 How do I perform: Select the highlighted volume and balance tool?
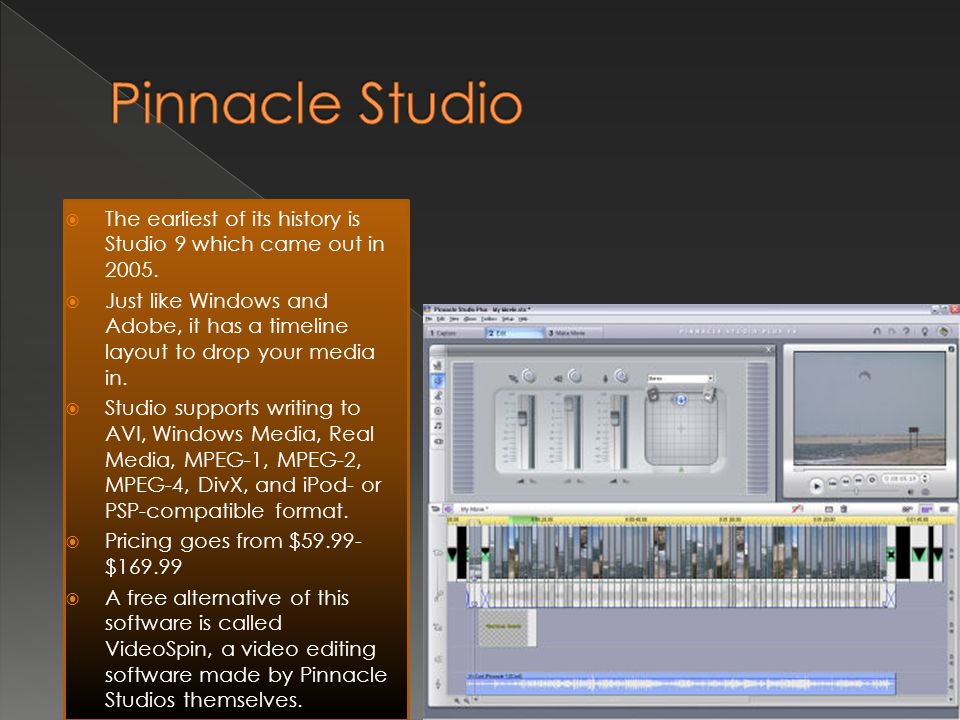point(438,380)
